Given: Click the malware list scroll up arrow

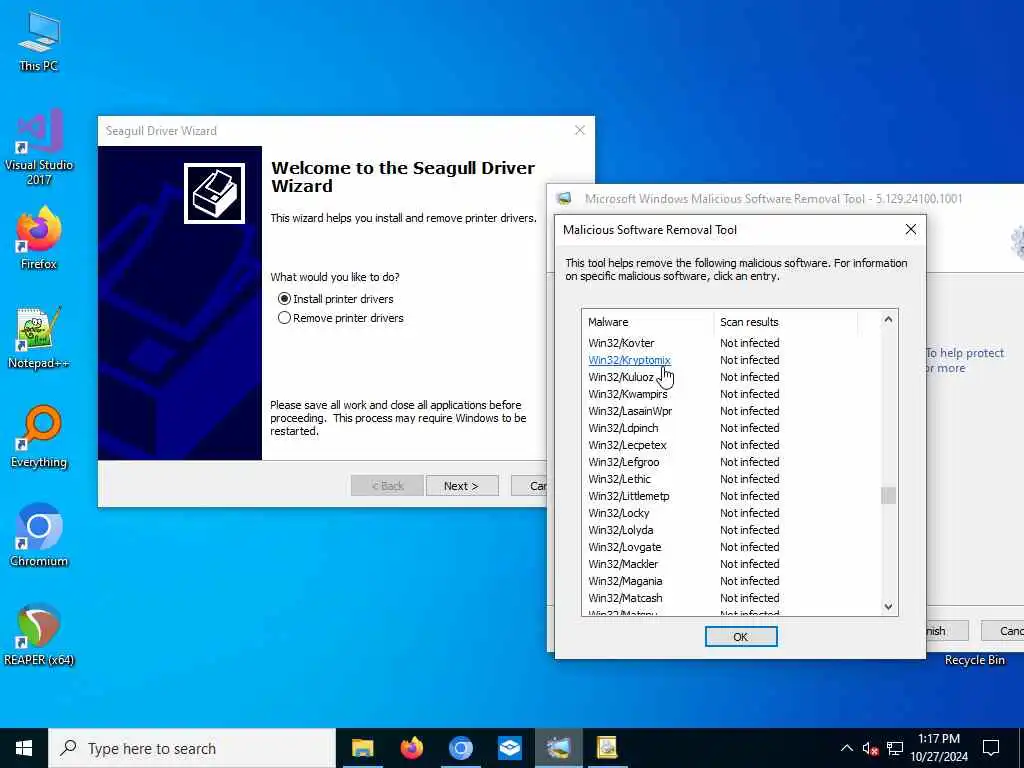Looking at the screenshot, I should pyautogui.click(x=888, y=319).
